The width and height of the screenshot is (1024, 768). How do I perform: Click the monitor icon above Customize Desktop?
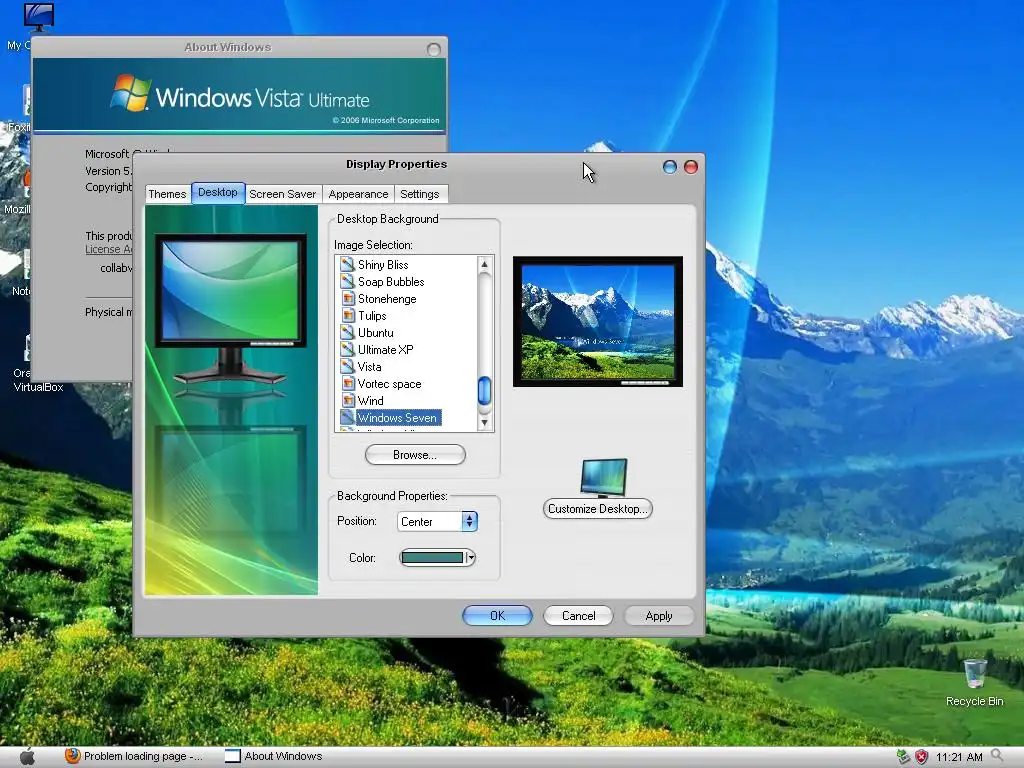(x=603, y=477)
